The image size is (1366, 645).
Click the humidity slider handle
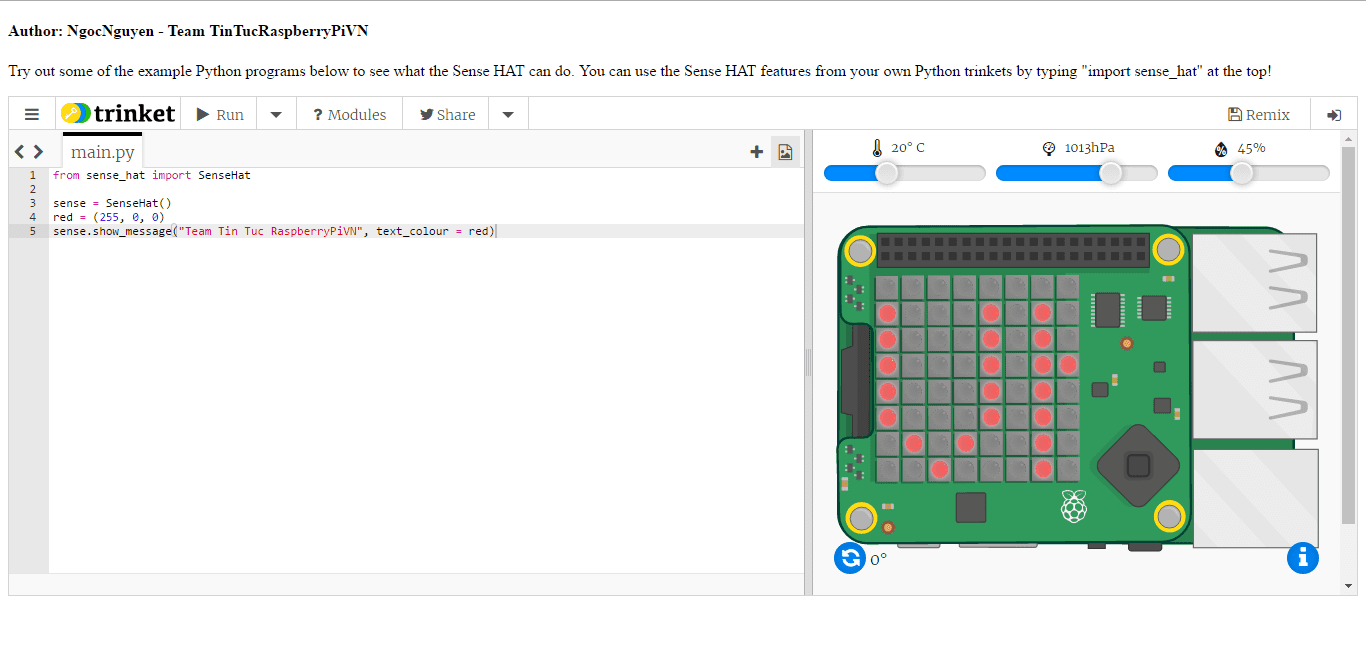coord(1241,173)
